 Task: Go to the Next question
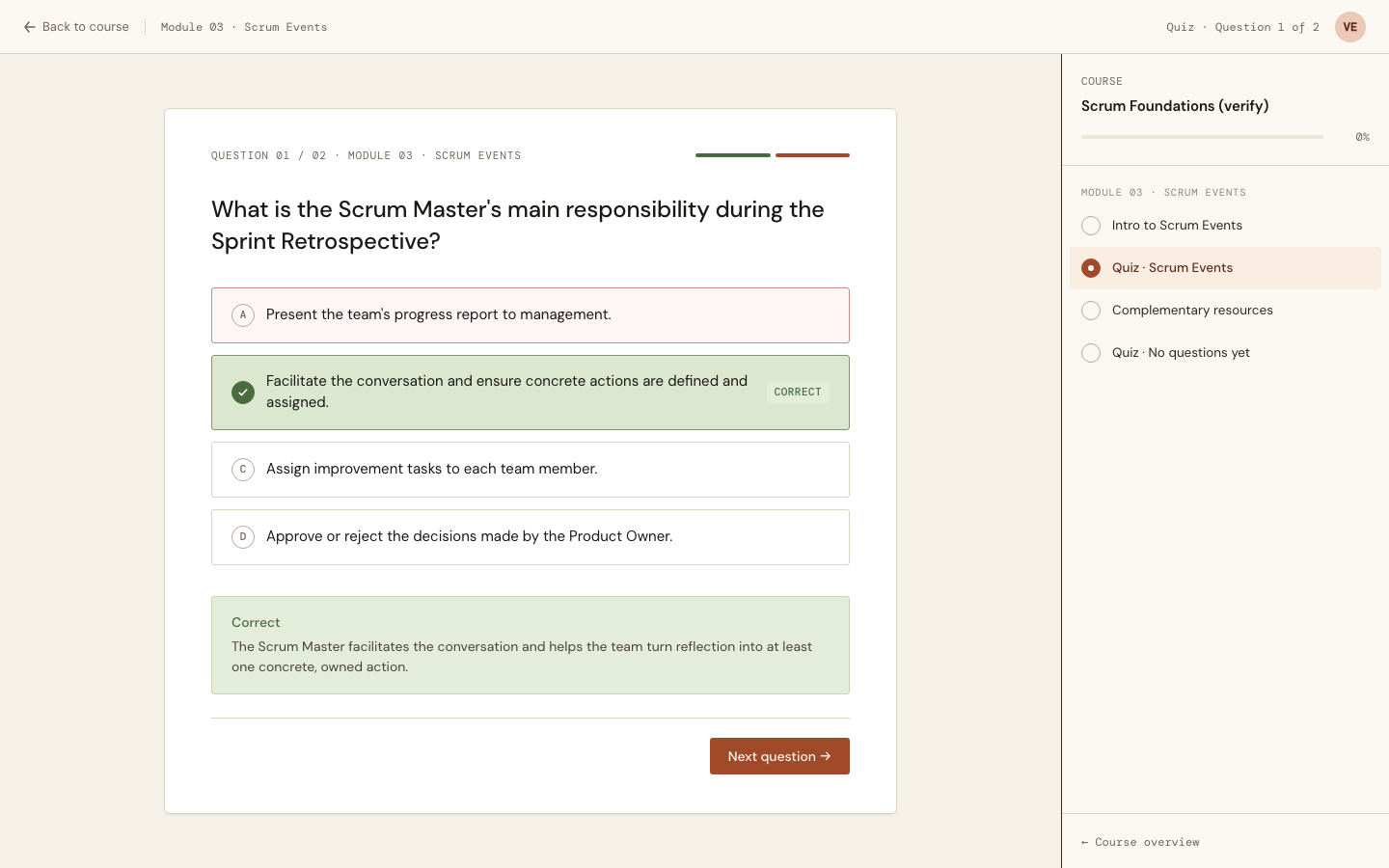779,756
